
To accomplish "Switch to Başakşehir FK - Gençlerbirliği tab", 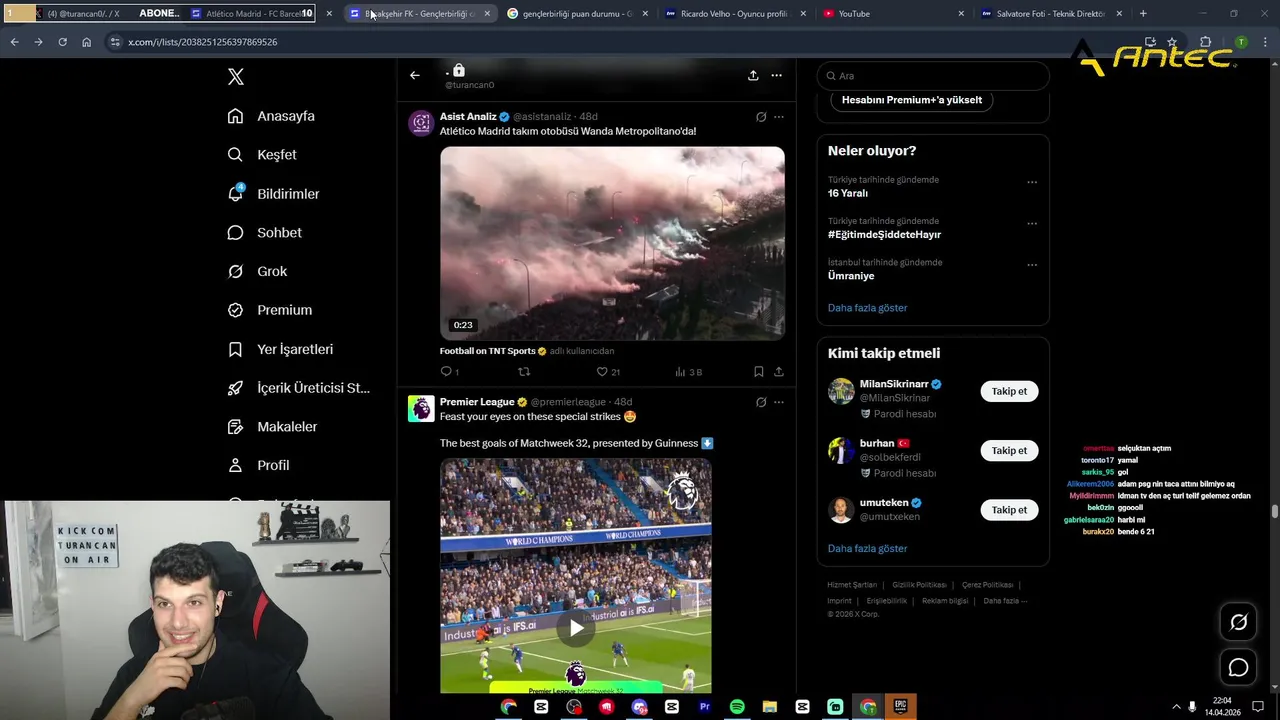I will (x=419, y=14).
